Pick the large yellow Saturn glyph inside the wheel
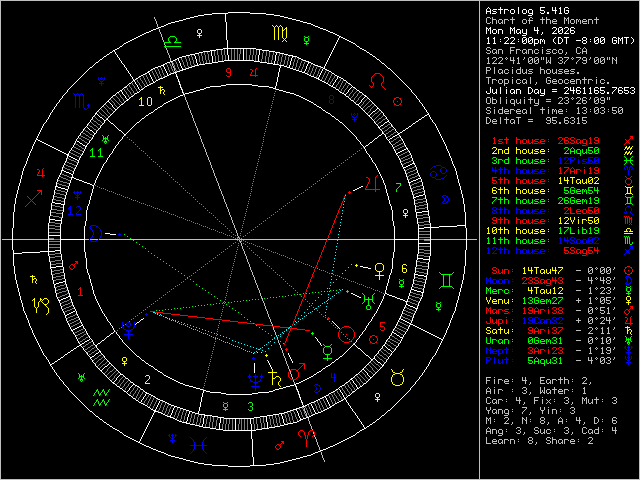This screenshot has width=640, height=480. tap(275, 378)
